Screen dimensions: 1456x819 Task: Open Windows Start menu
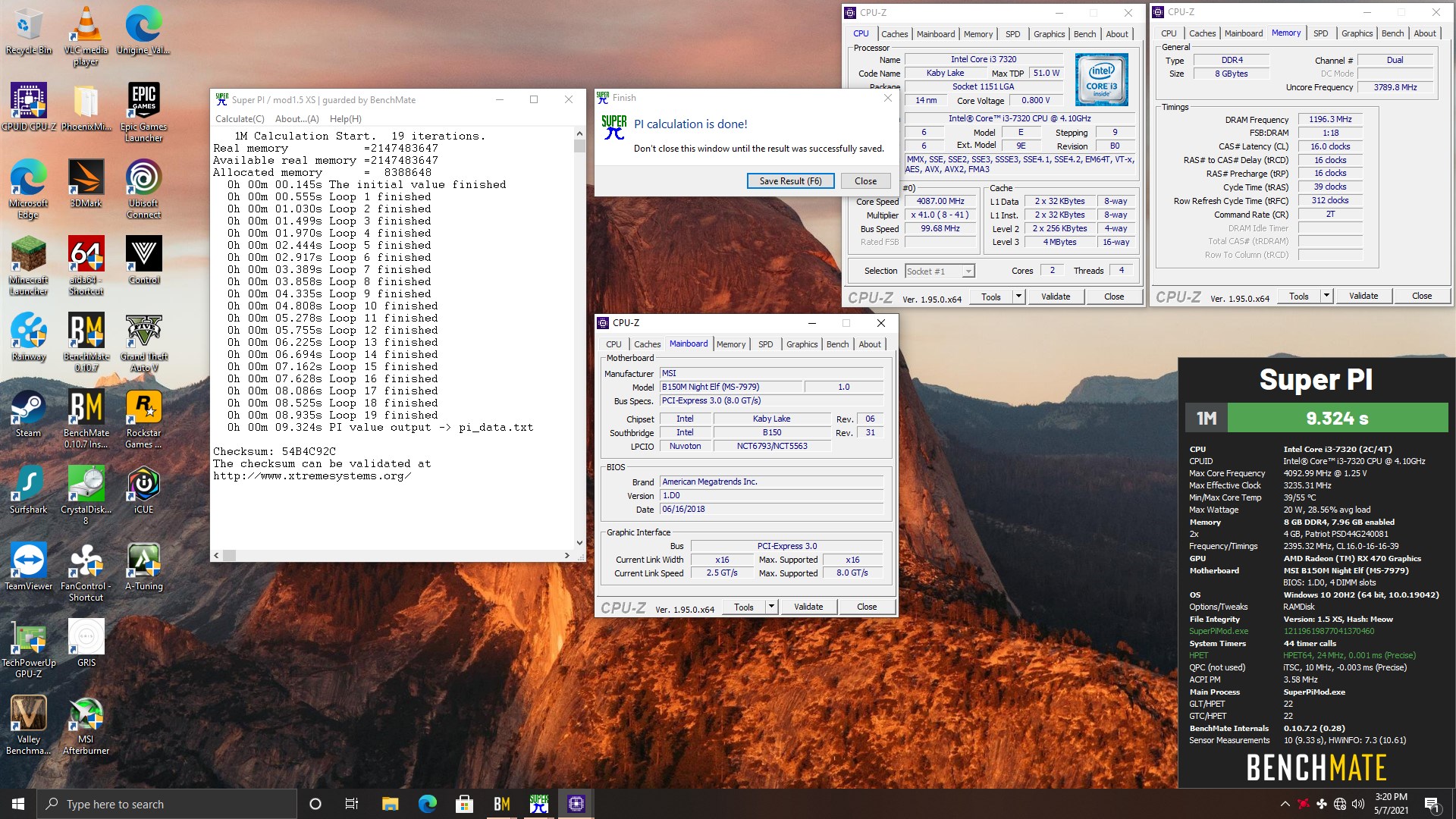tap(18, 804)
